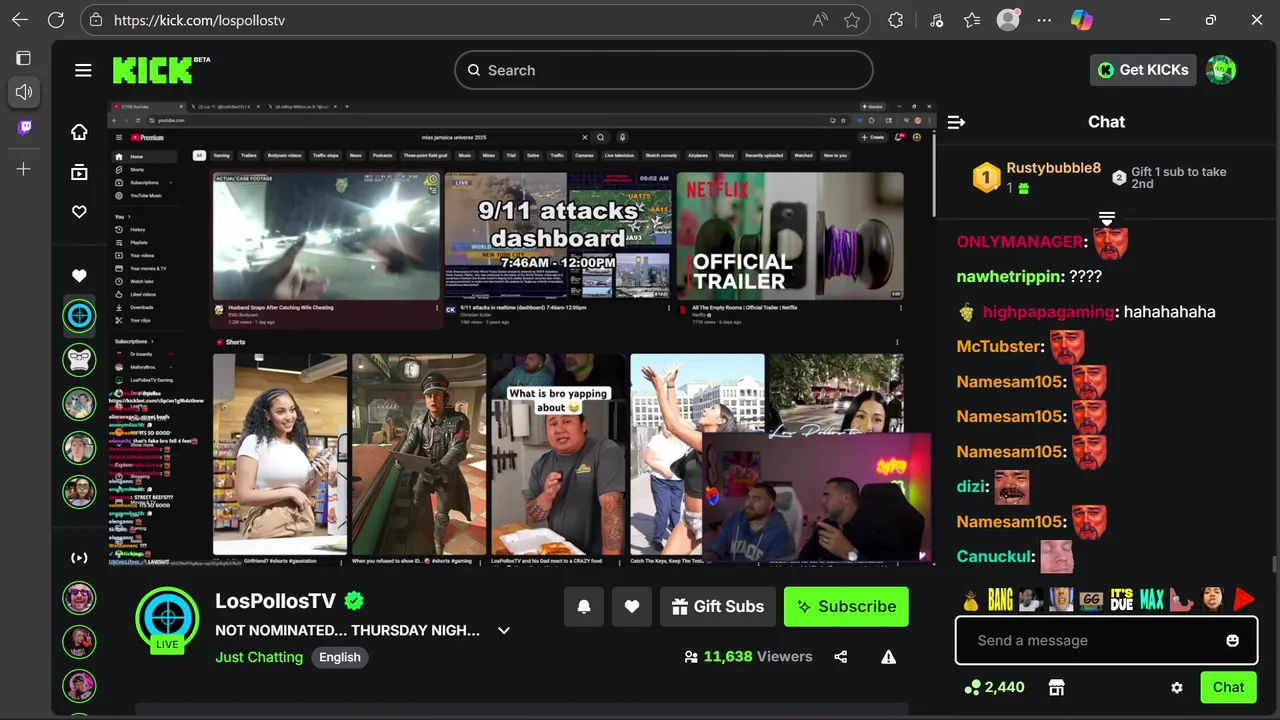Switch to the Twitch vertical tab
Screen dimensions: 1280x720
tap(24, 127)
